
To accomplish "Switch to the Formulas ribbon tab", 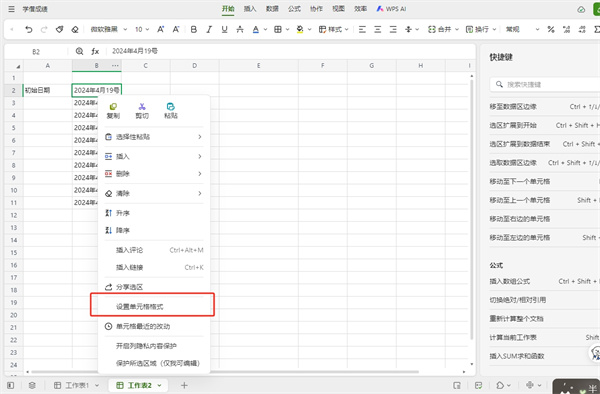I will tap(294, 9).
